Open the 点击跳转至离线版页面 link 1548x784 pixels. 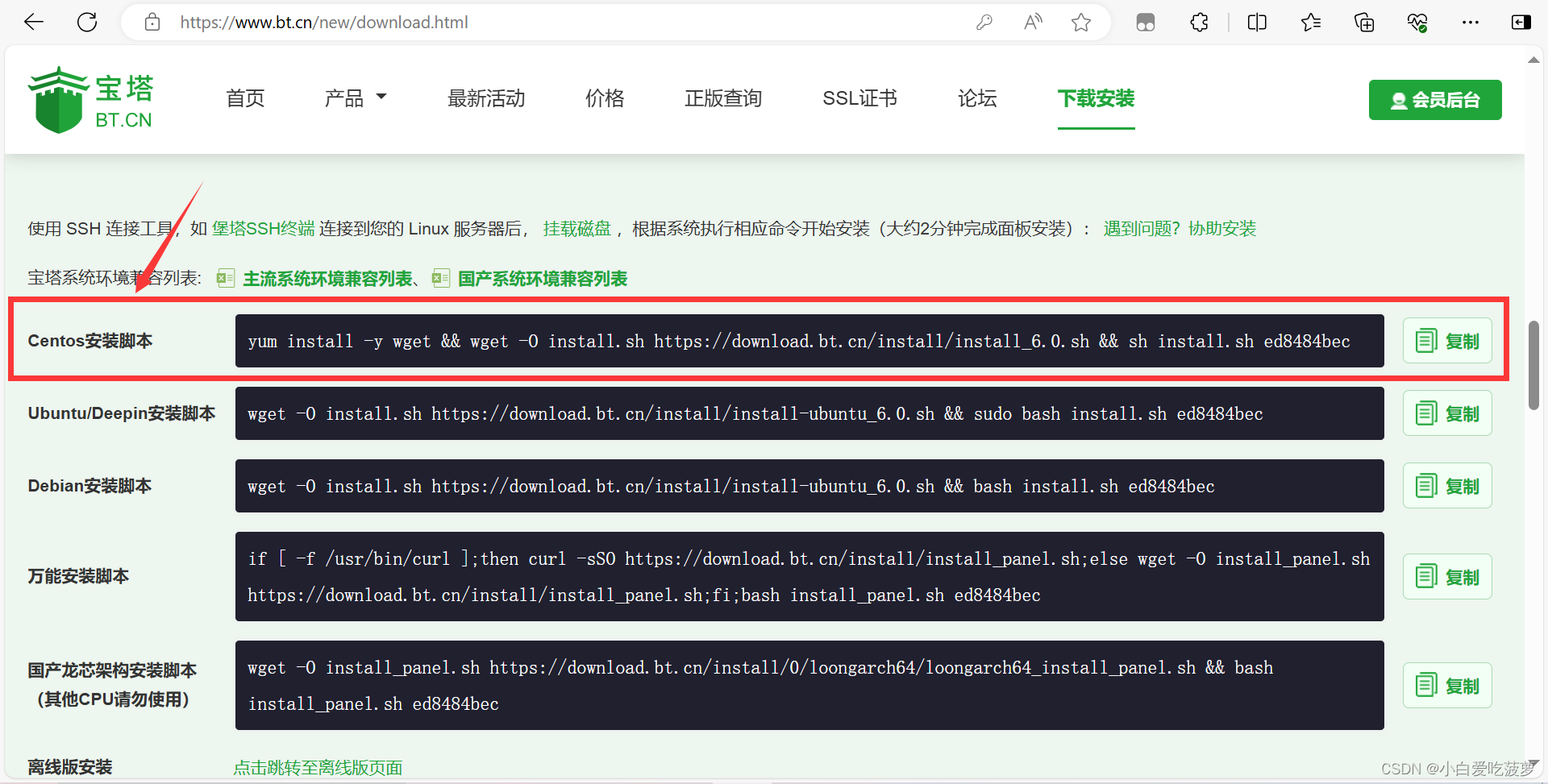tap(318, 767)
